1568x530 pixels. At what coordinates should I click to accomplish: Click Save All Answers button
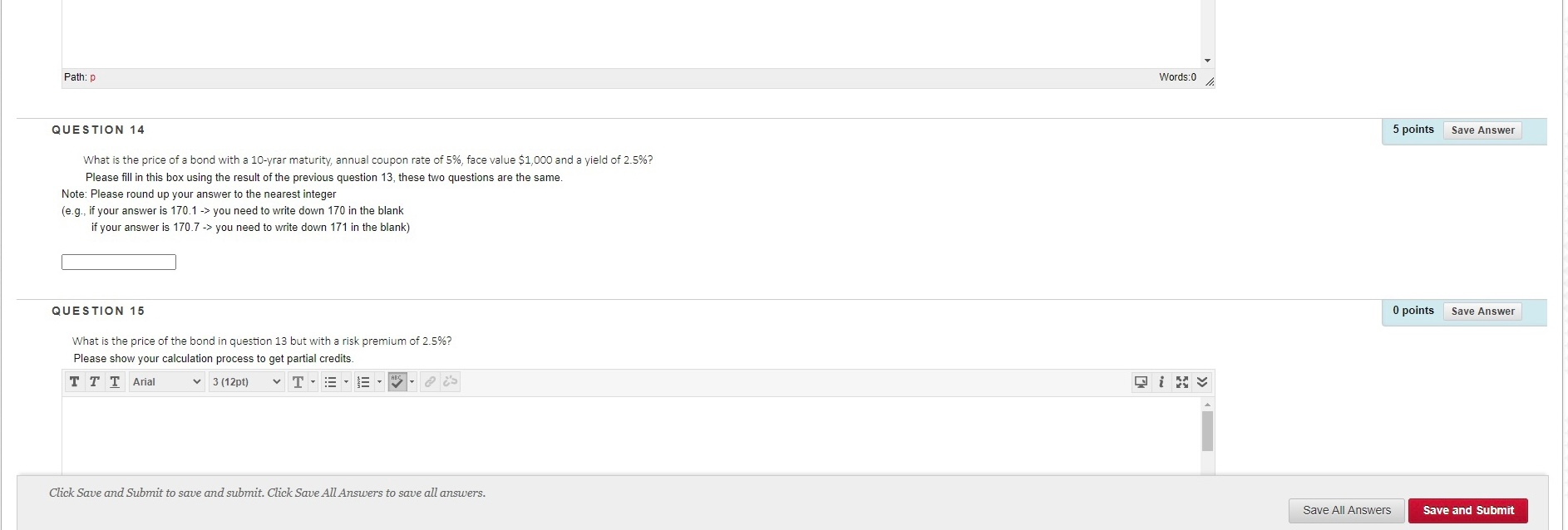click(1346, 510)
